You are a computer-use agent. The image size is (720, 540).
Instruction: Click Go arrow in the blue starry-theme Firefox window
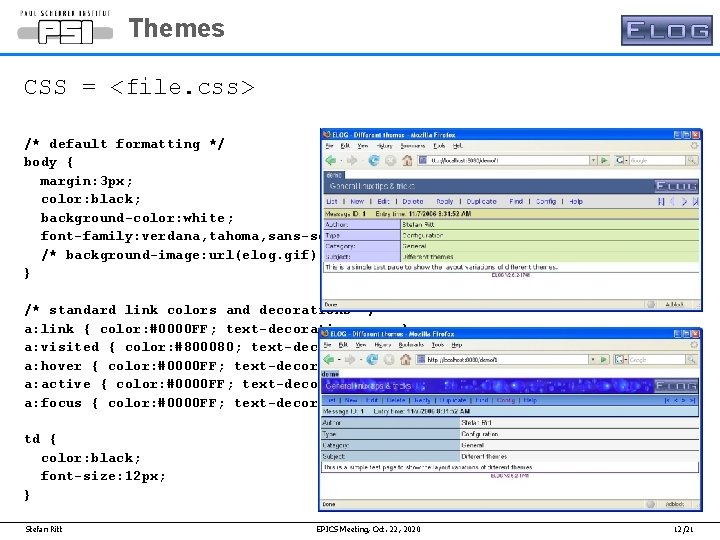point(603,360)
